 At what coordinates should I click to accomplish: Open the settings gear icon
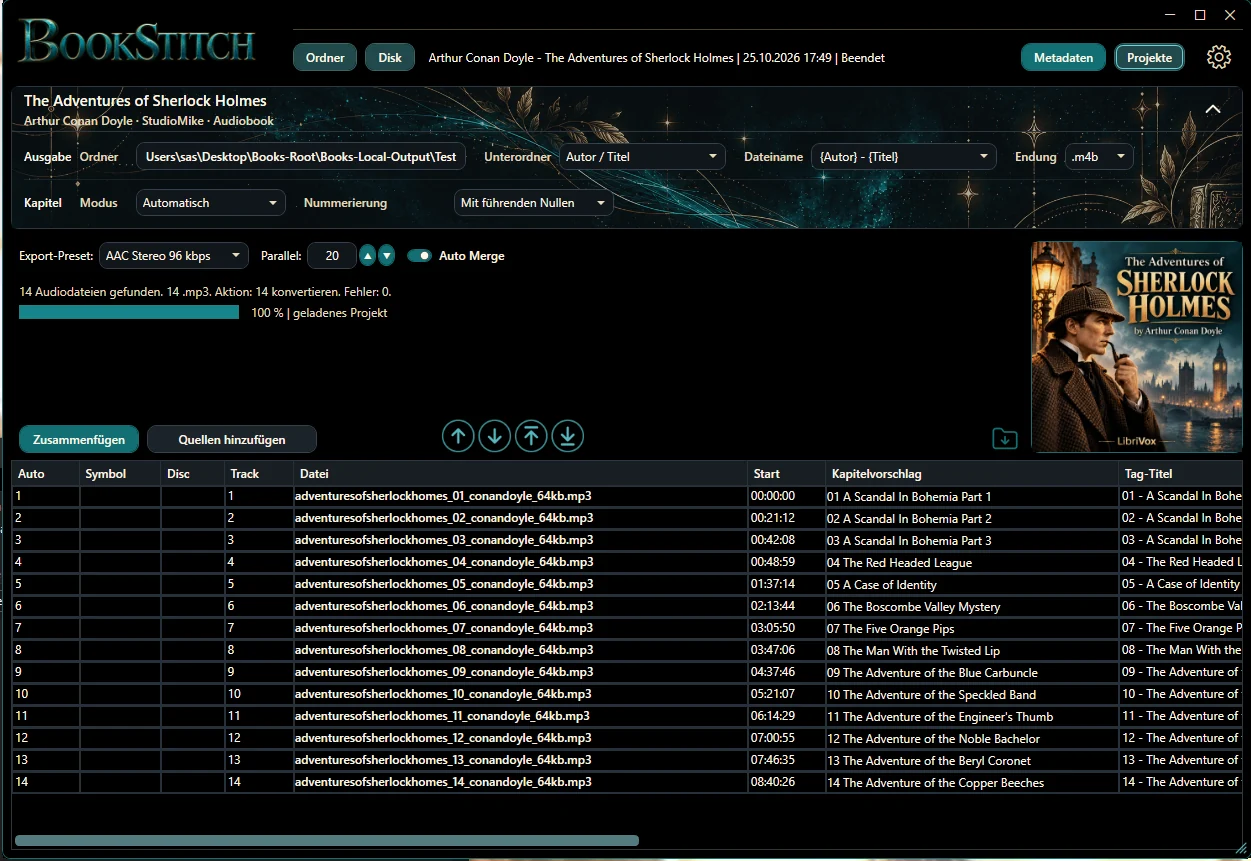coord(1218,57)
